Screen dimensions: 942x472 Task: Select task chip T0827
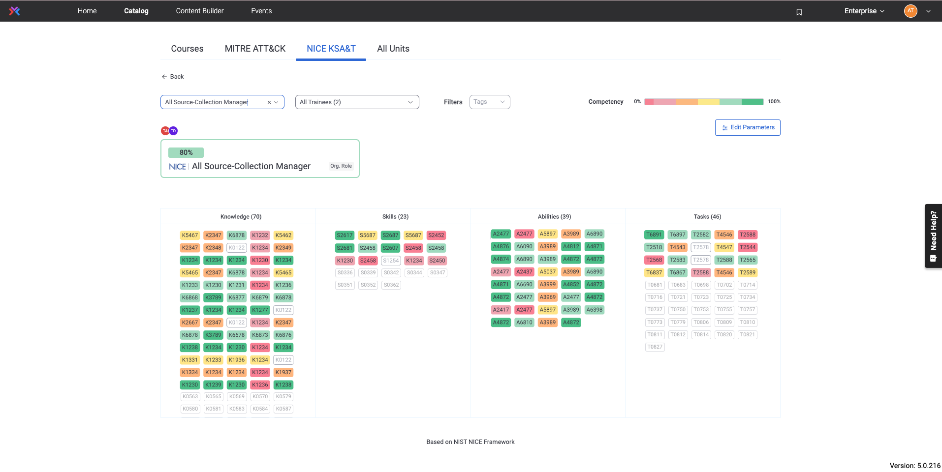654,347
